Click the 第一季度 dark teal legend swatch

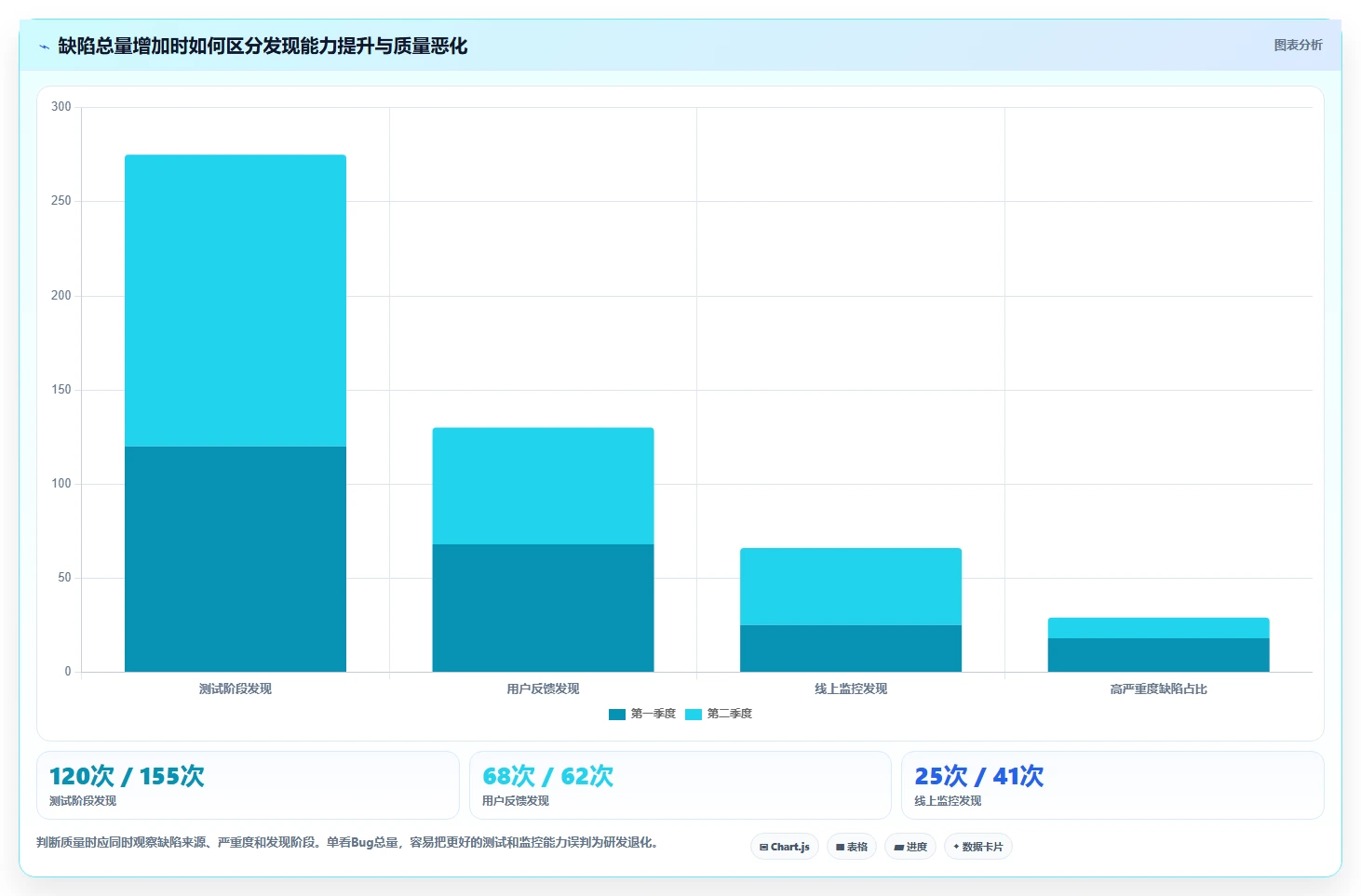(617, 715)
